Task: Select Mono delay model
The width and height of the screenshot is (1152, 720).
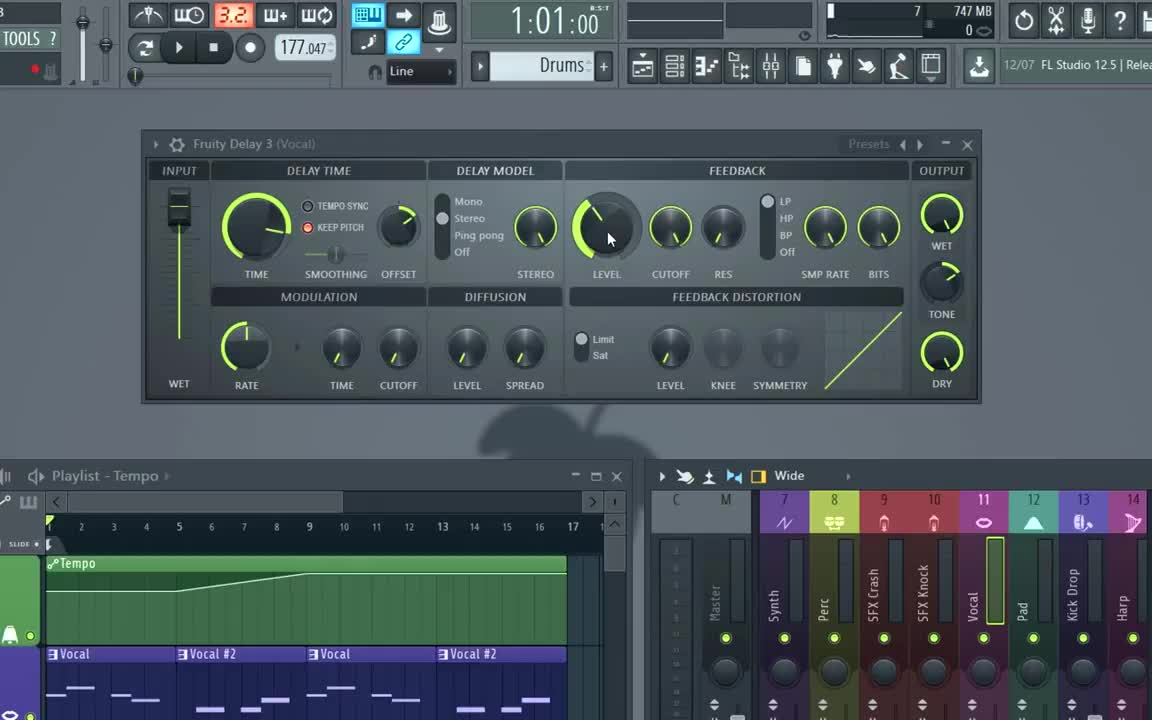Action: tap(468, 202)
